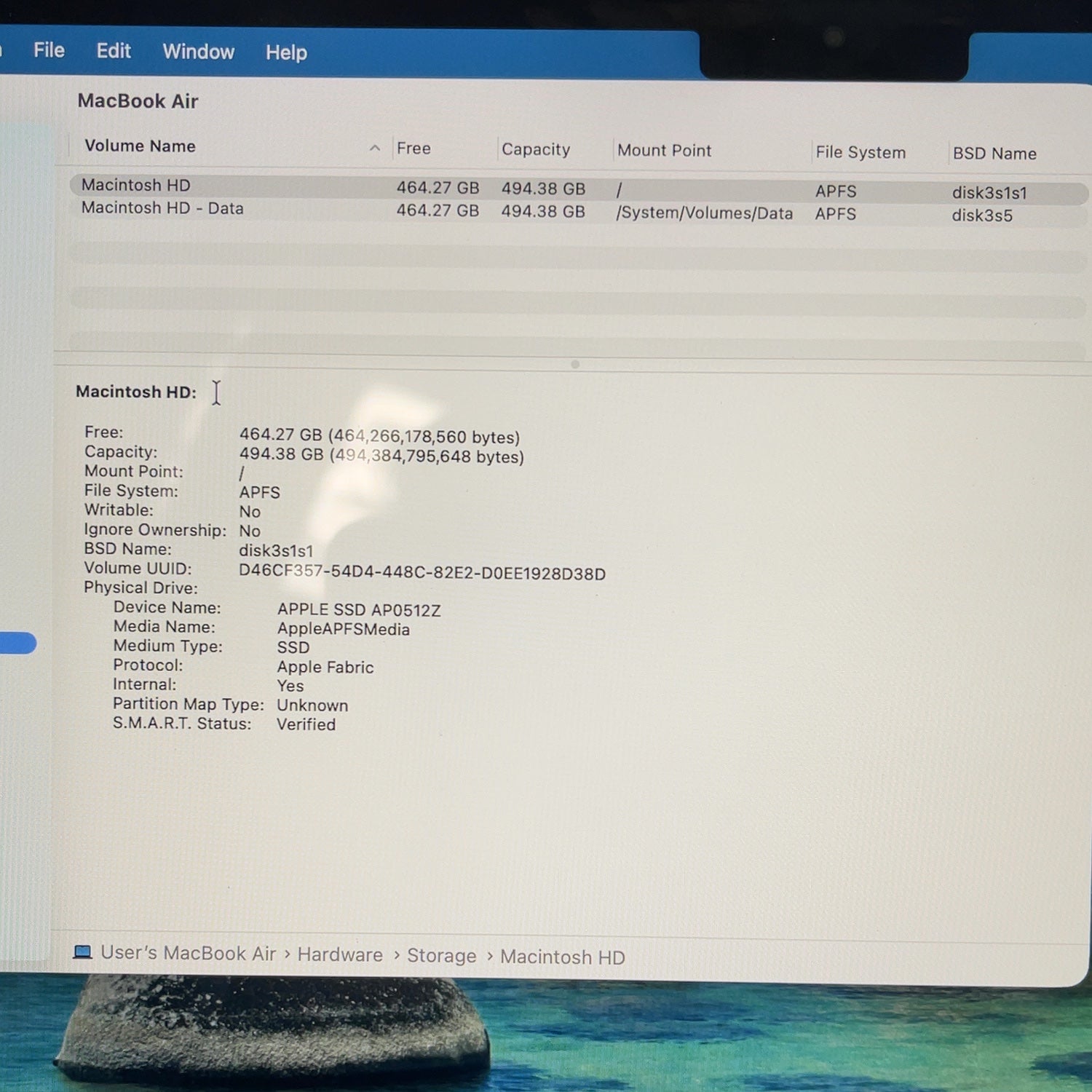This screenshot has height=1092, width=1092.
Task: Click Macintosh HD in the path bar
Action: pyautogui.click(x=562, y=957)
